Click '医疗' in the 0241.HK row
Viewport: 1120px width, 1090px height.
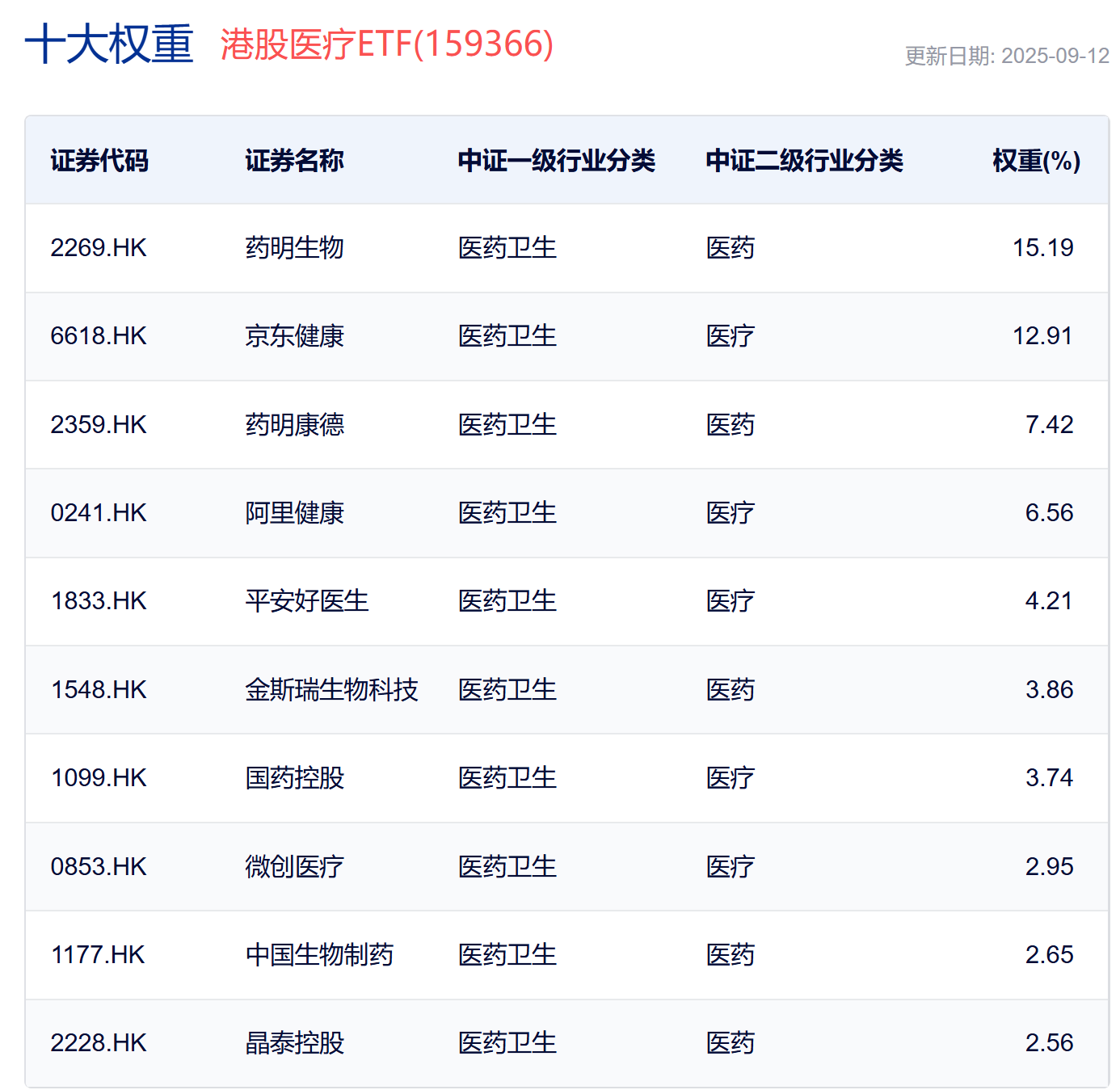coord(731,513)
